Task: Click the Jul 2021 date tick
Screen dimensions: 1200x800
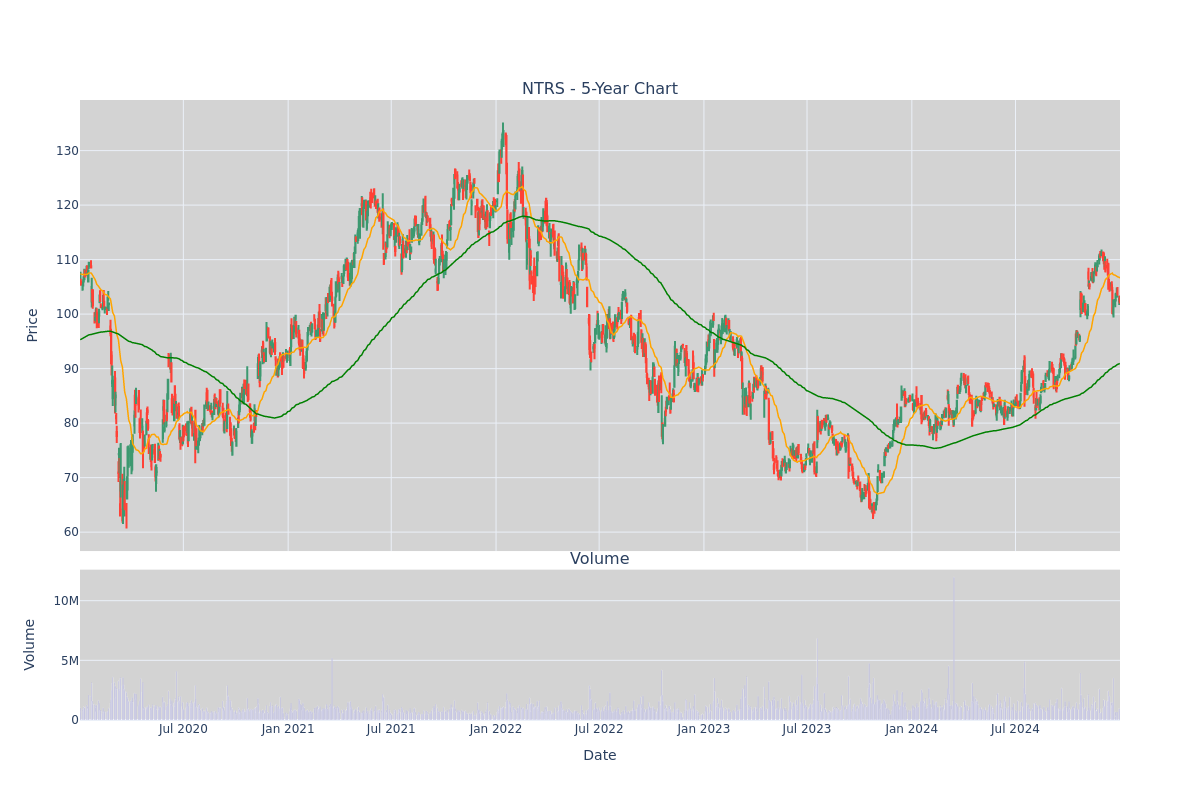Action: tap(391, 729)
